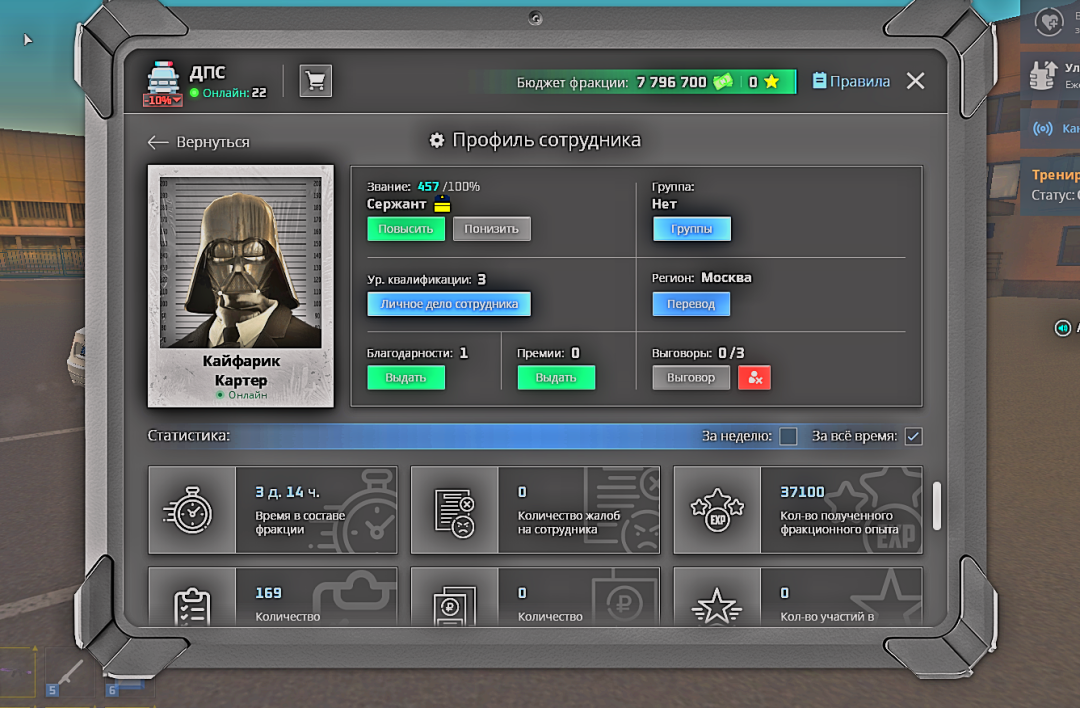1080x708 pixels.
Task: Click the green money icon in faction budget
Action: click(x=723, y=82)
